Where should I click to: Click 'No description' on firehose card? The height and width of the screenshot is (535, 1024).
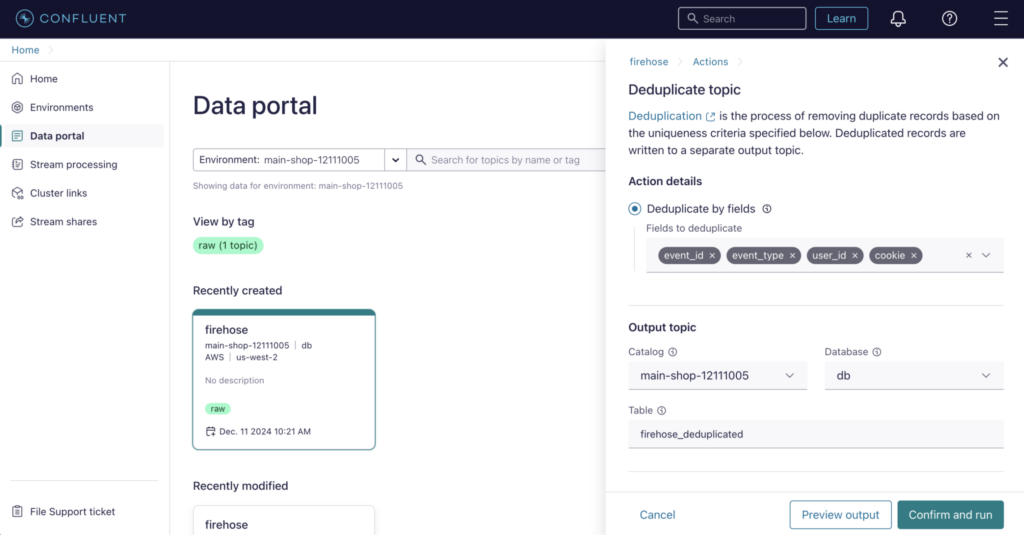(x=234, y=380)
